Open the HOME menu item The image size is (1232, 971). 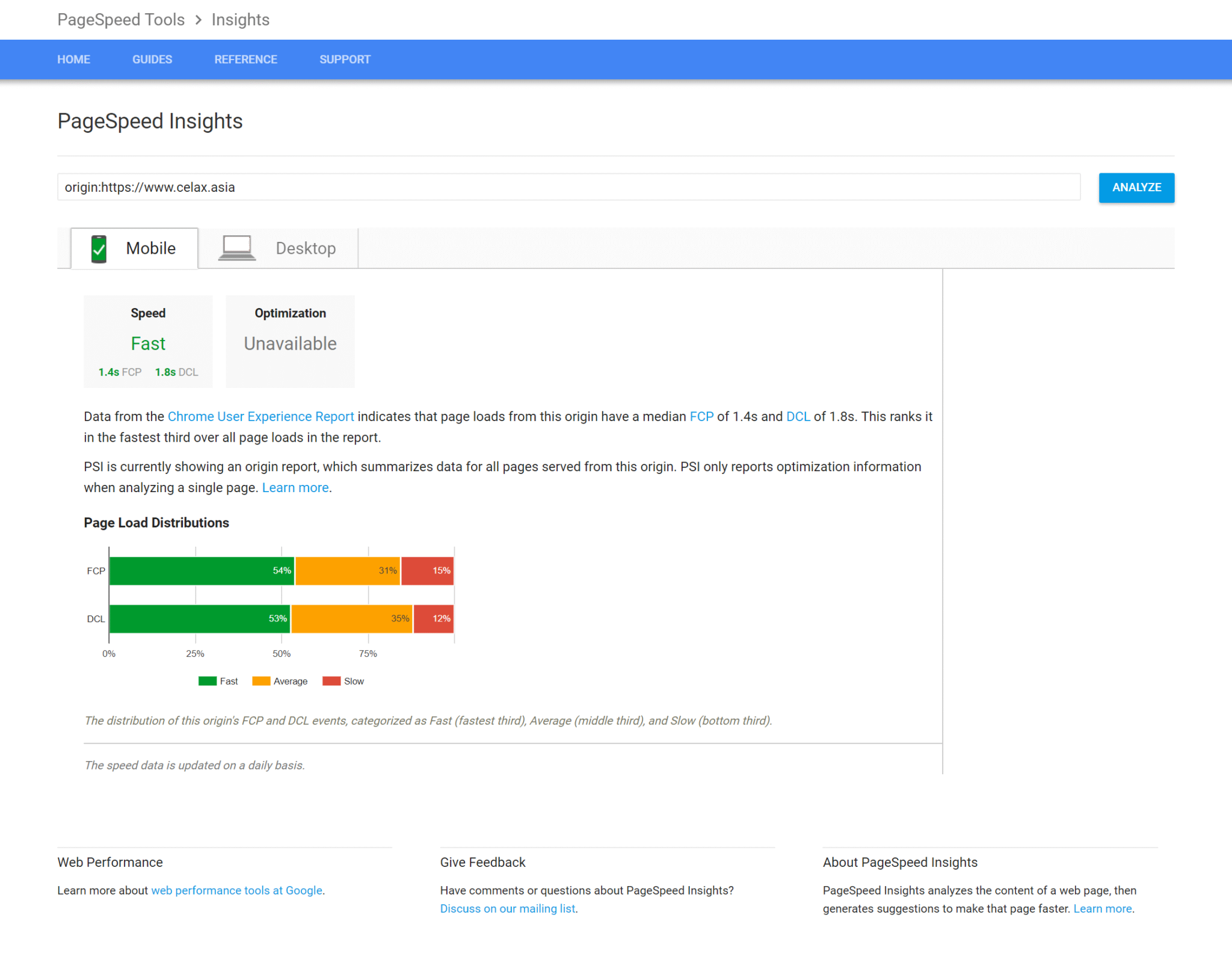pos(73,59)
